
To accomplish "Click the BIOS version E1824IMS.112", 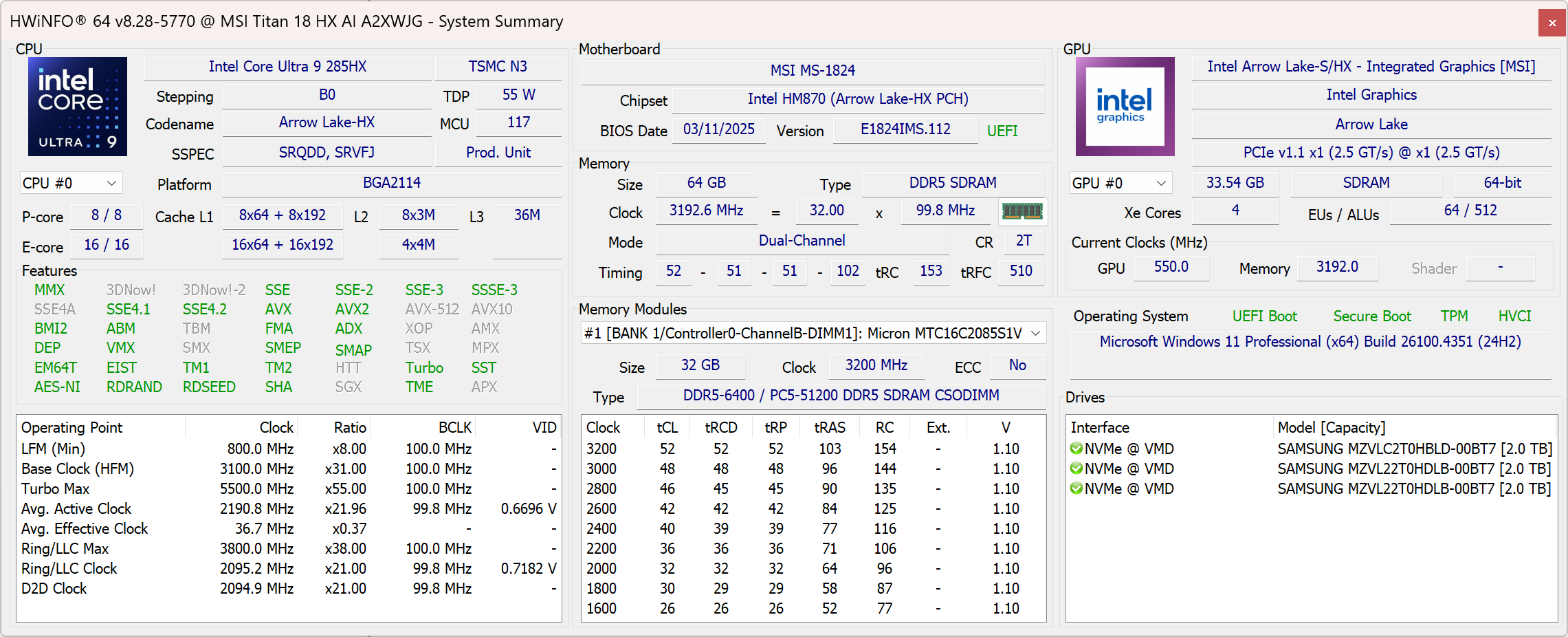I will tap(905, 129).
